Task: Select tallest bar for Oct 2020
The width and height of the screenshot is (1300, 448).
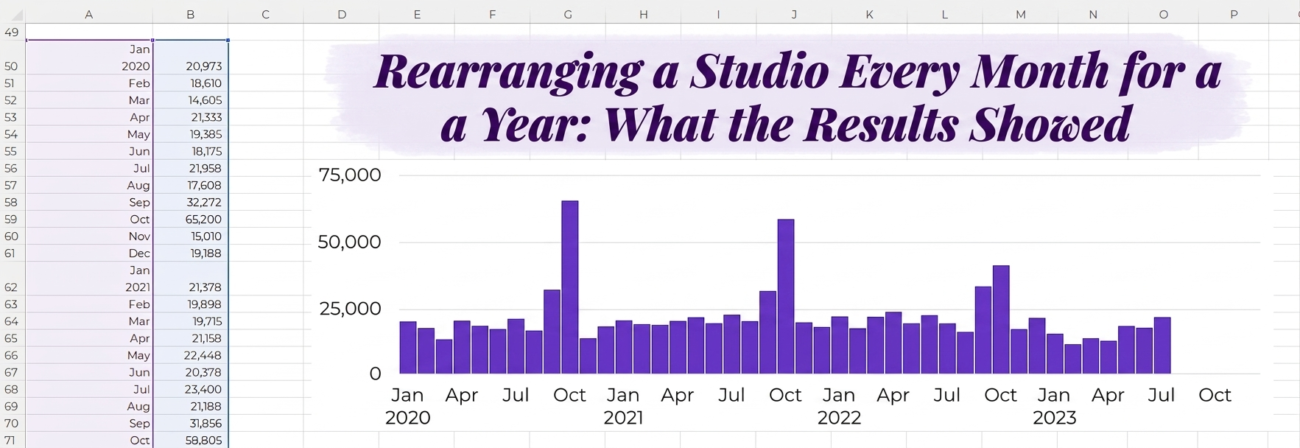Action: point(570,287)
